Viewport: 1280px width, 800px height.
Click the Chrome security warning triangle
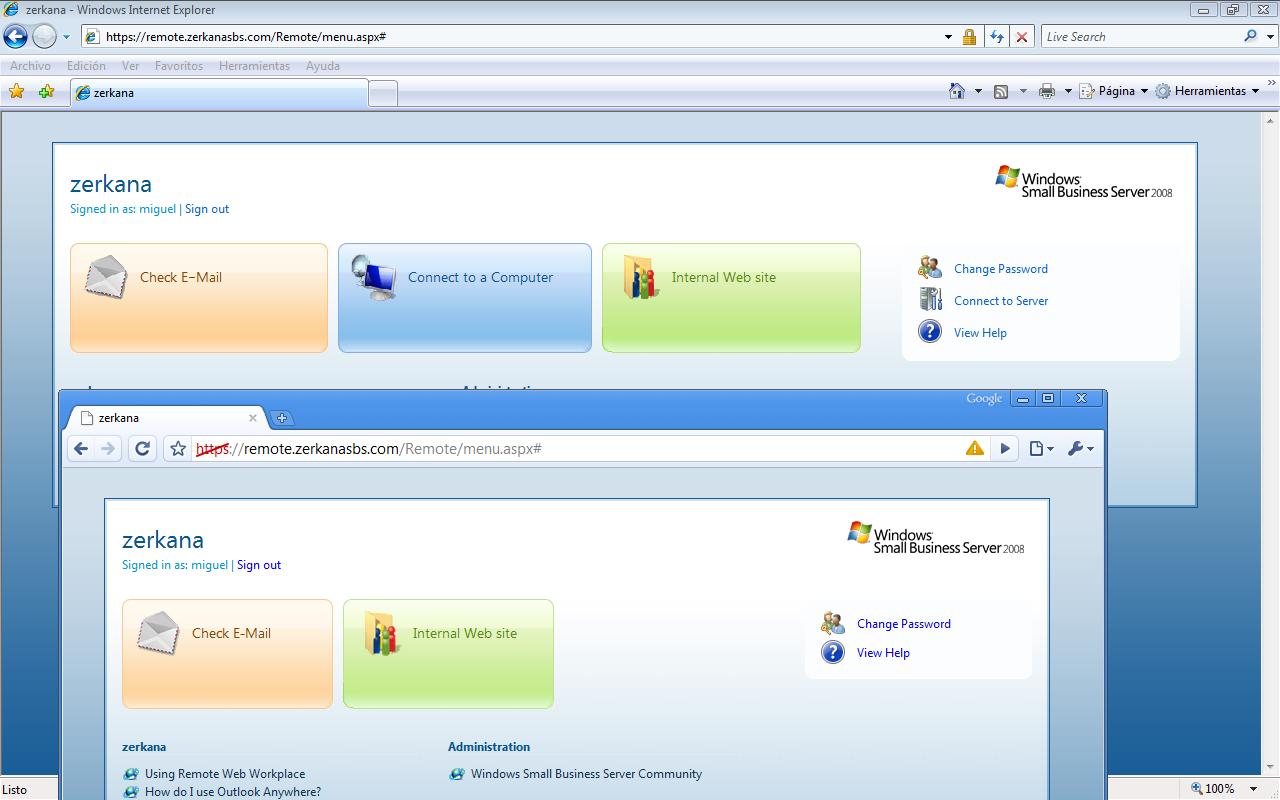[974, 448]
